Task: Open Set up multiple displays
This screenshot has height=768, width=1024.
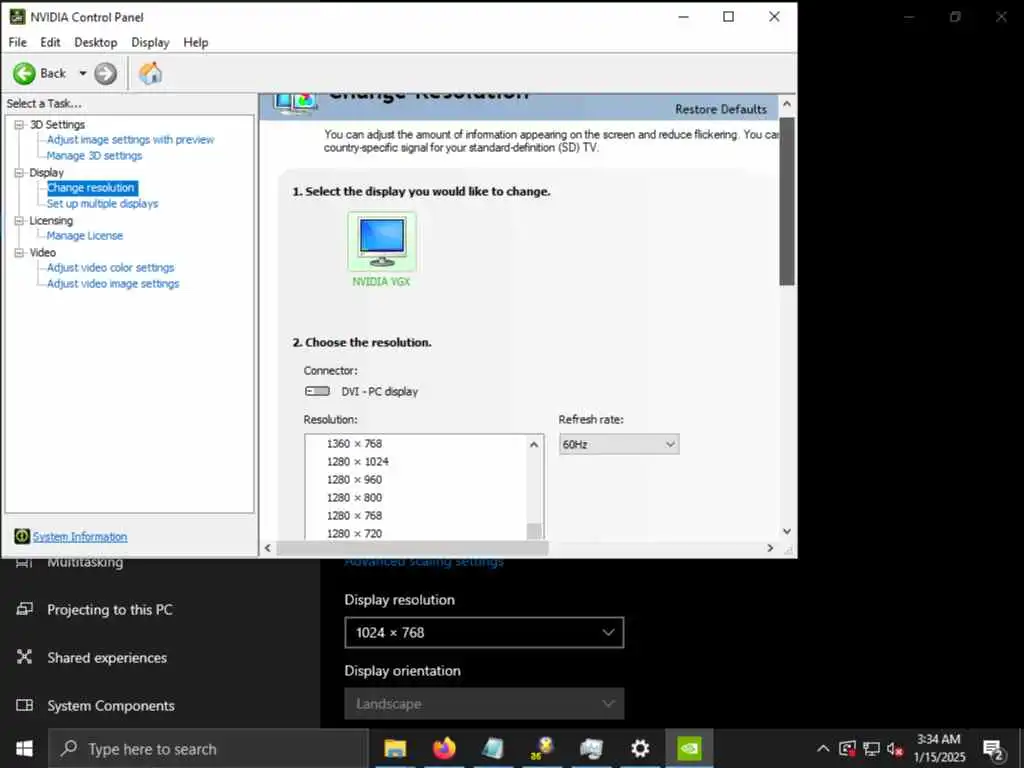Action: pyautogui.click(x=103, y=204)
